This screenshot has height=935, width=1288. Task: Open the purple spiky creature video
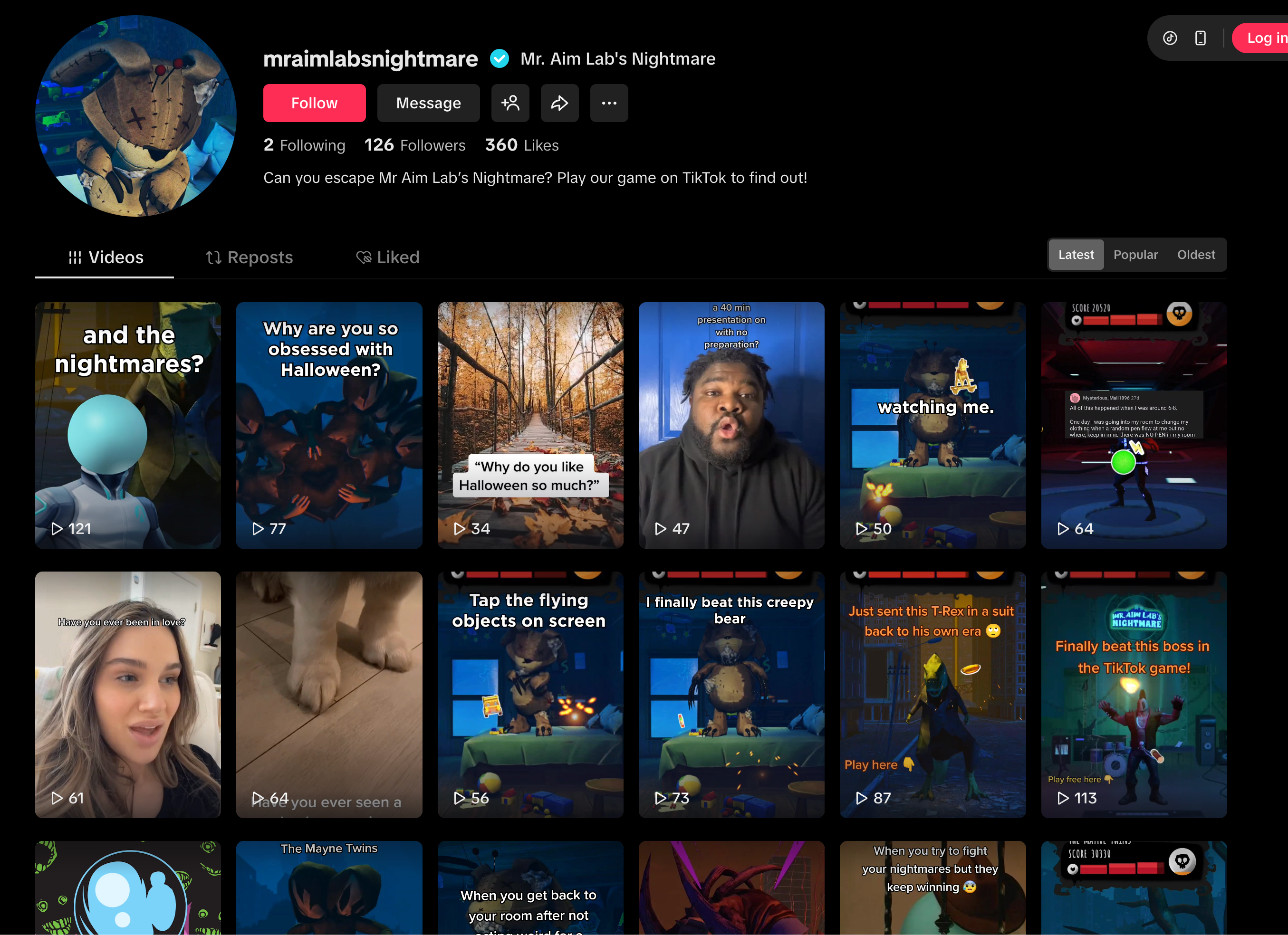coord(731,888)
